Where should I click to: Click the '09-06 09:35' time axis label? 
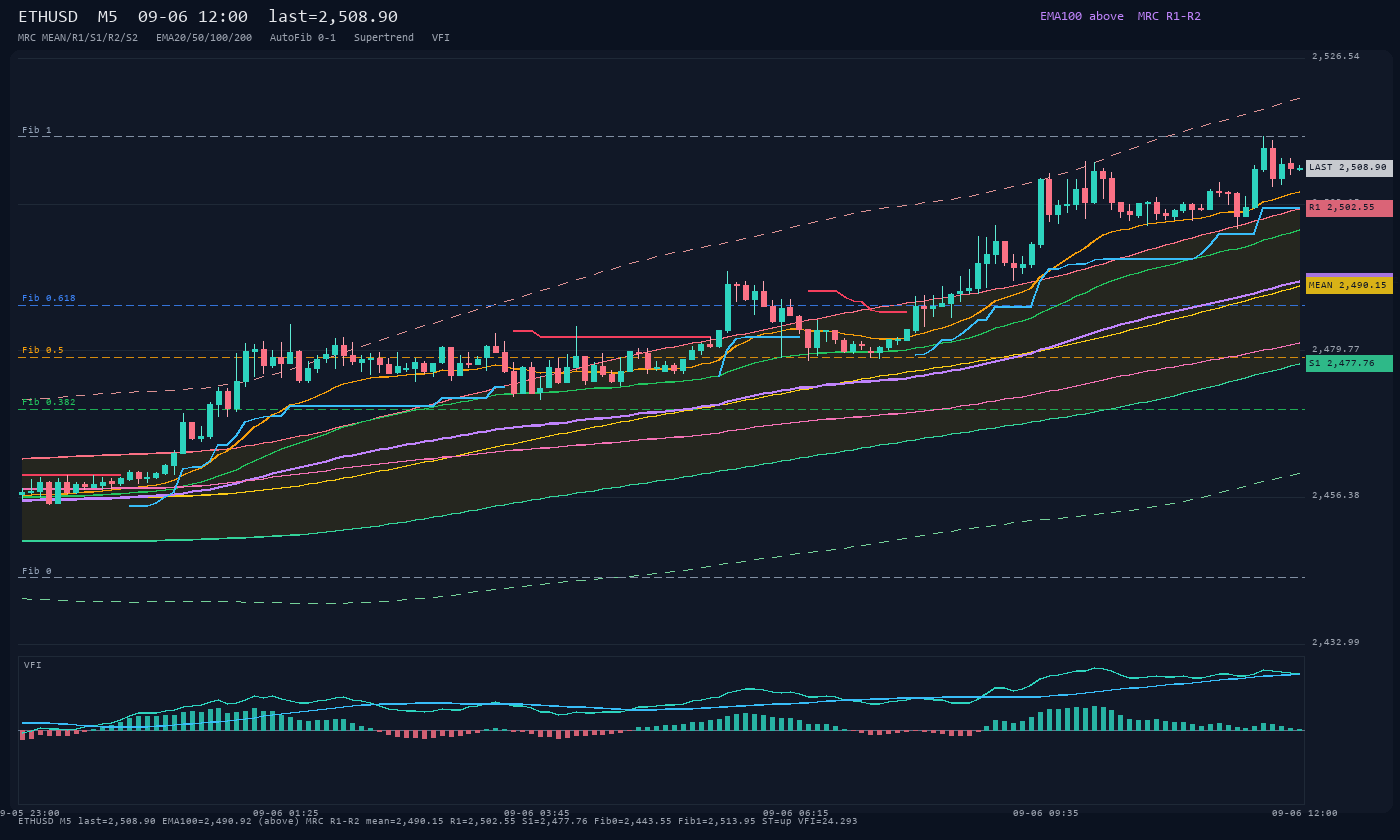[x=1046, y=813]
